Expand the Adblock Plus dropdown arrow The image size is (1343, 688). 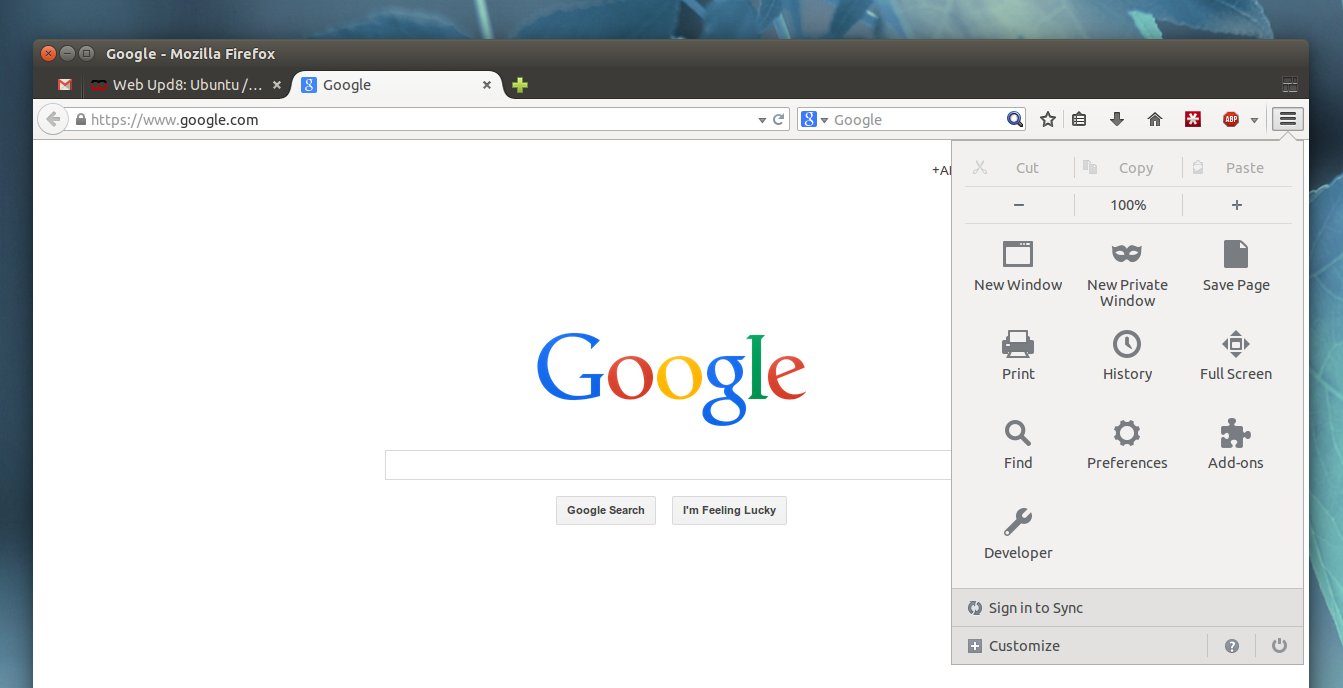pyautogui.click(x=1253, y=118)
